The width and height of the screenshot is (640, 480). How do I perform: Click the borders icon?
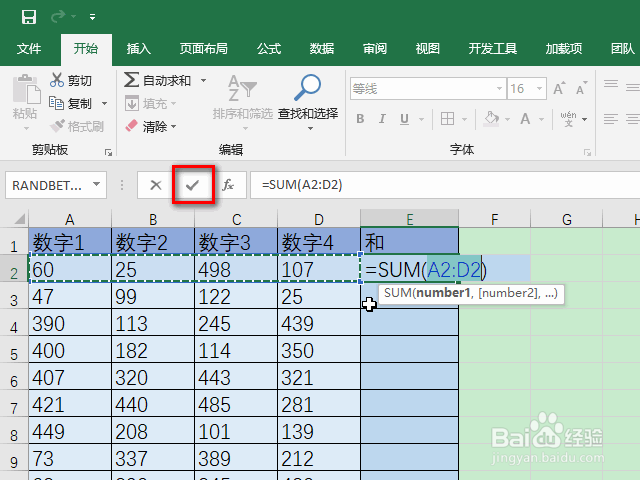[447, 119]
